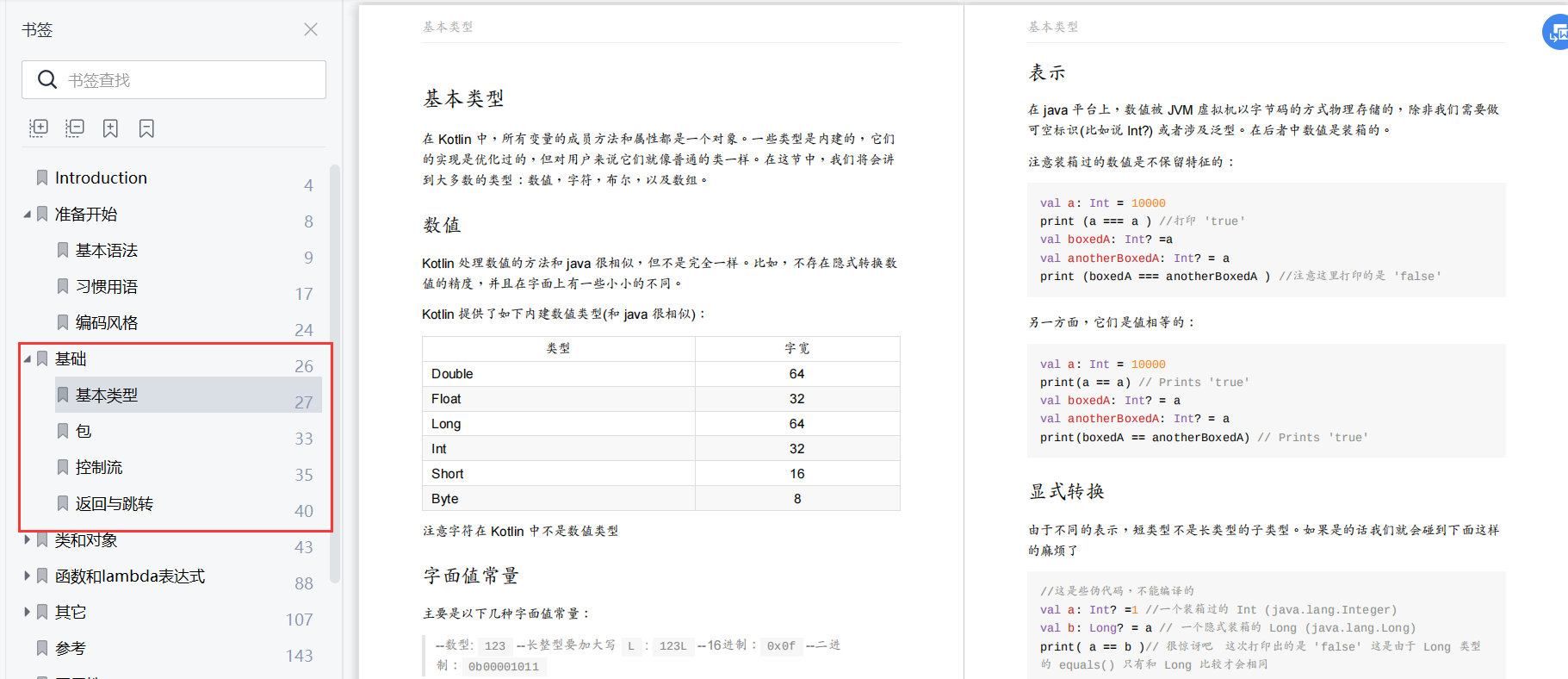Image resolution: width=1568 pixels, height=679 pixels.
Task: Jump to the 控制流 bookmark
Action: [x=99, y=467]
